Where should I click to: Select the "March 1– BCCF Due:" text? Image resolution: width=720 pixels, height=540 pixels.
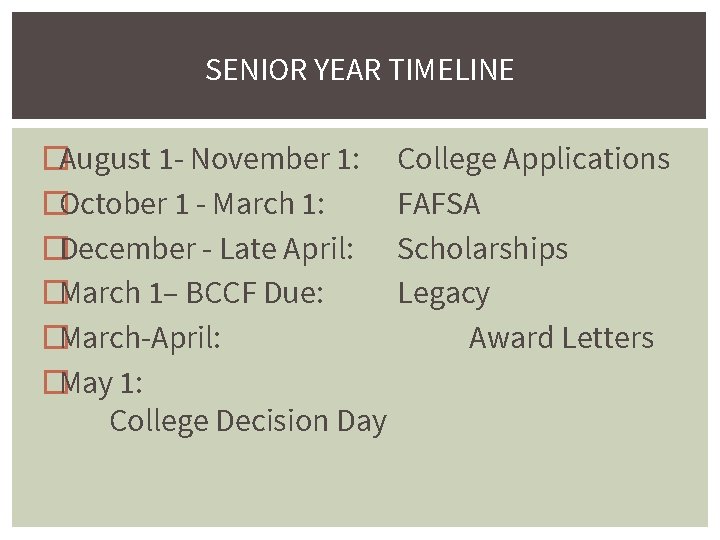coord(192,293)
